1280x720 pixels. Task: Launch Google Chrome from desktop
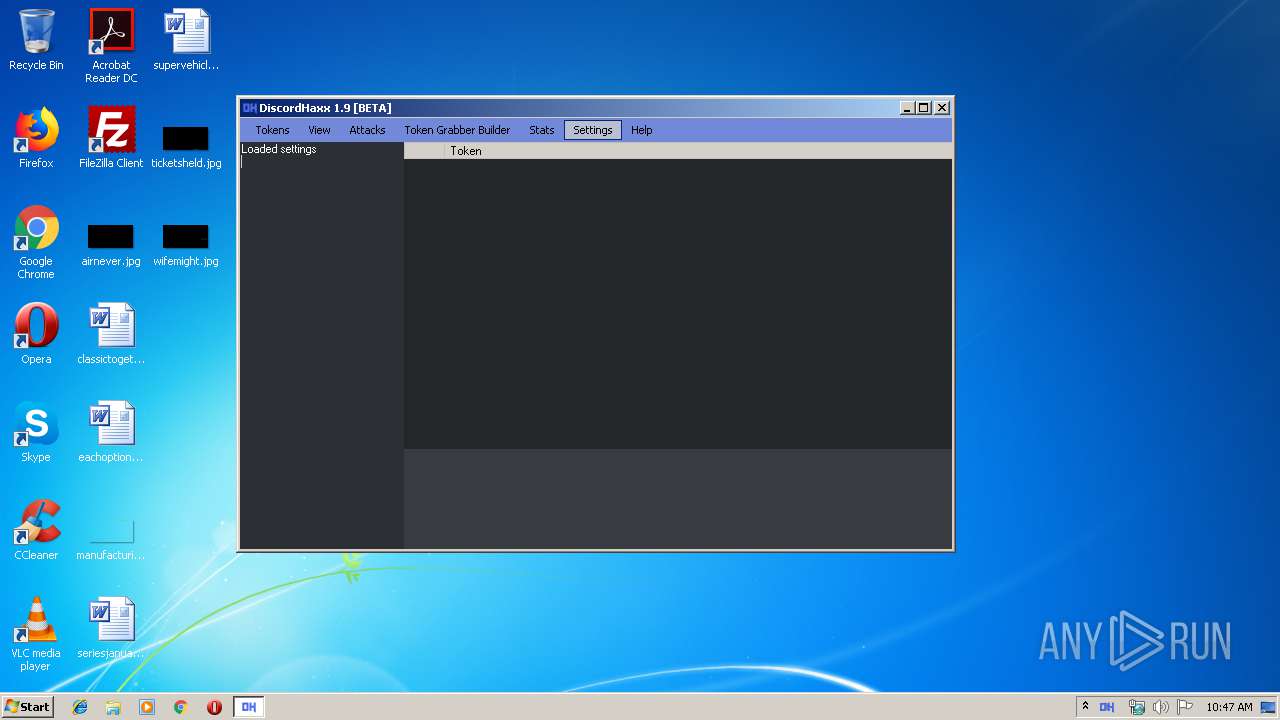[36, 243]
